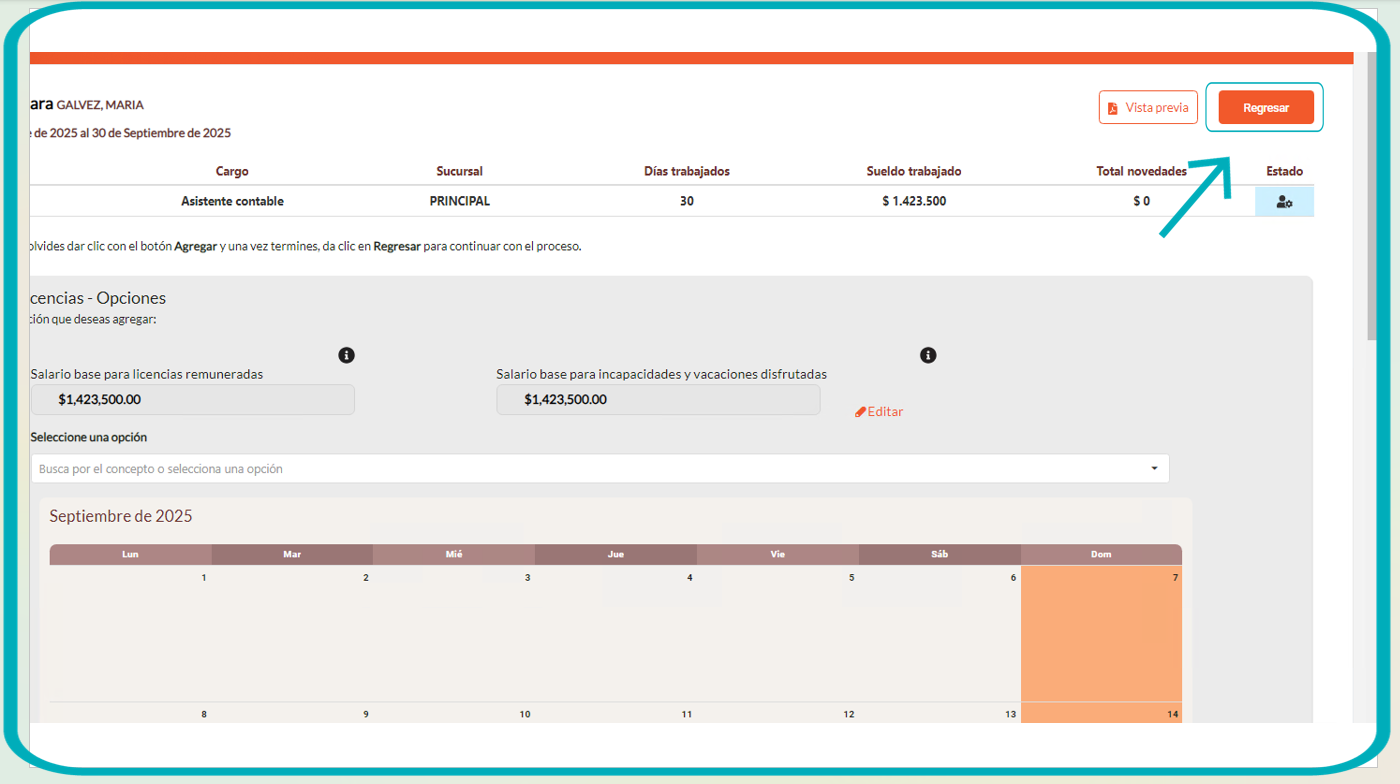1400x784 pixels.
Task: Open info icon for incapacidades y vacaciones salary
Action: point(928,355)
